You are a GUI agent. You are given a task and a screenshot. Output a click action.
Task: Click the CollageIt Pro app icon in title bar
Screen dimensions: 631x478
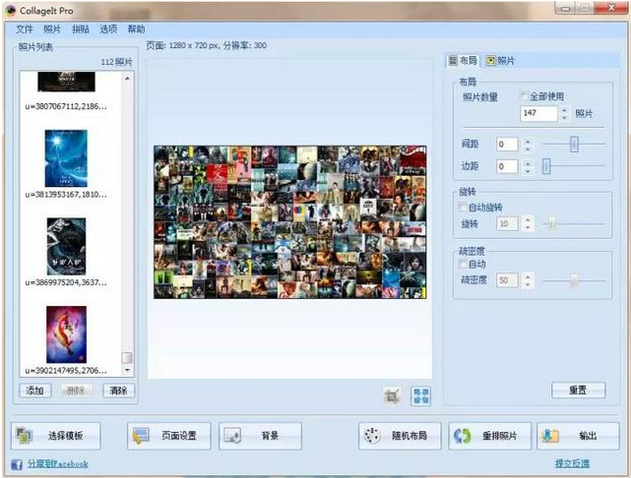[10, 10]
